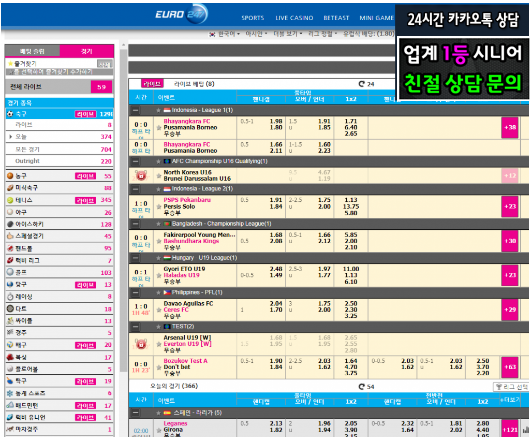This screenshot has height=437, width=531.
Task: Toggle favorite star for Fakirerpool Young Men match
Action: (158, 241)
